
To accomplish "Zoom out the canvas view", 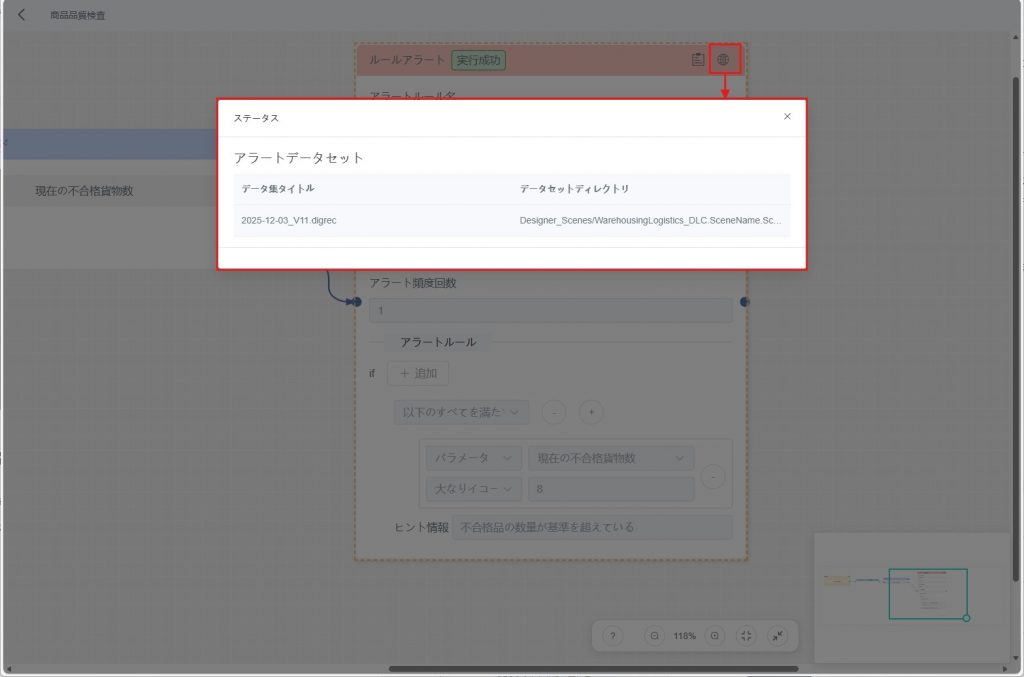I will pos(654,636).
